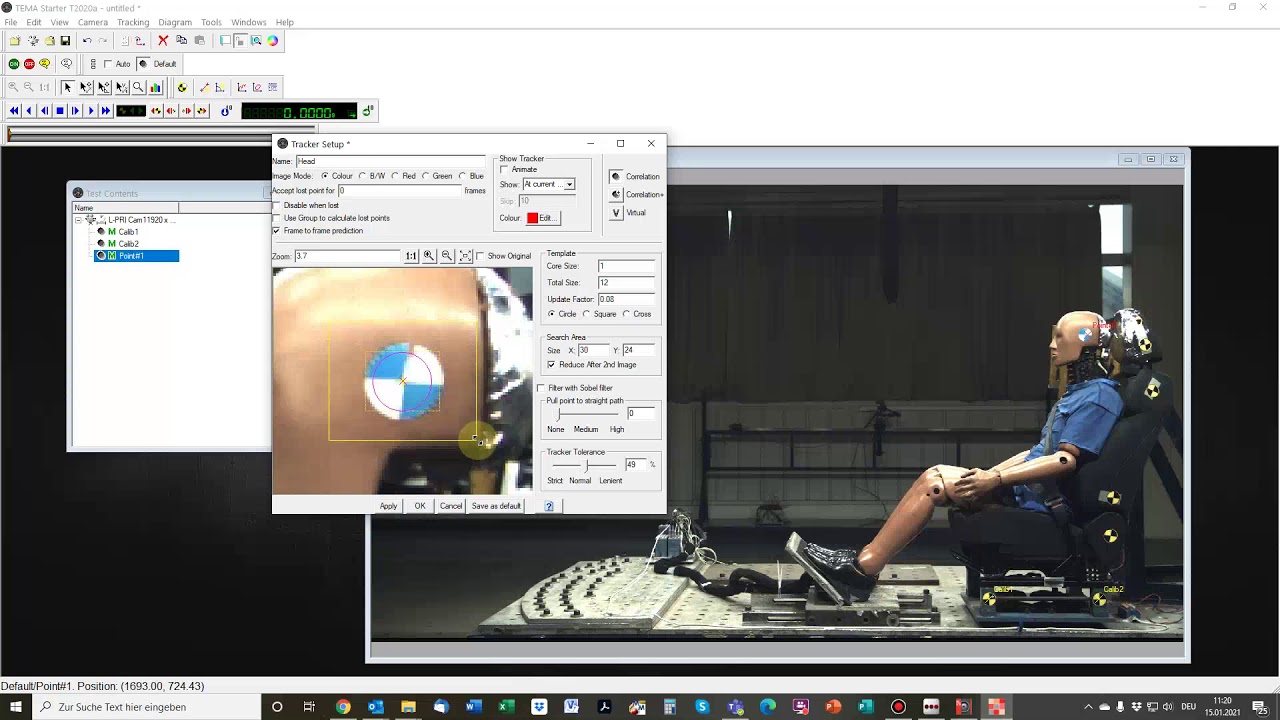Open the Diagram menu
1280x720 pixels.
[175, 22]
